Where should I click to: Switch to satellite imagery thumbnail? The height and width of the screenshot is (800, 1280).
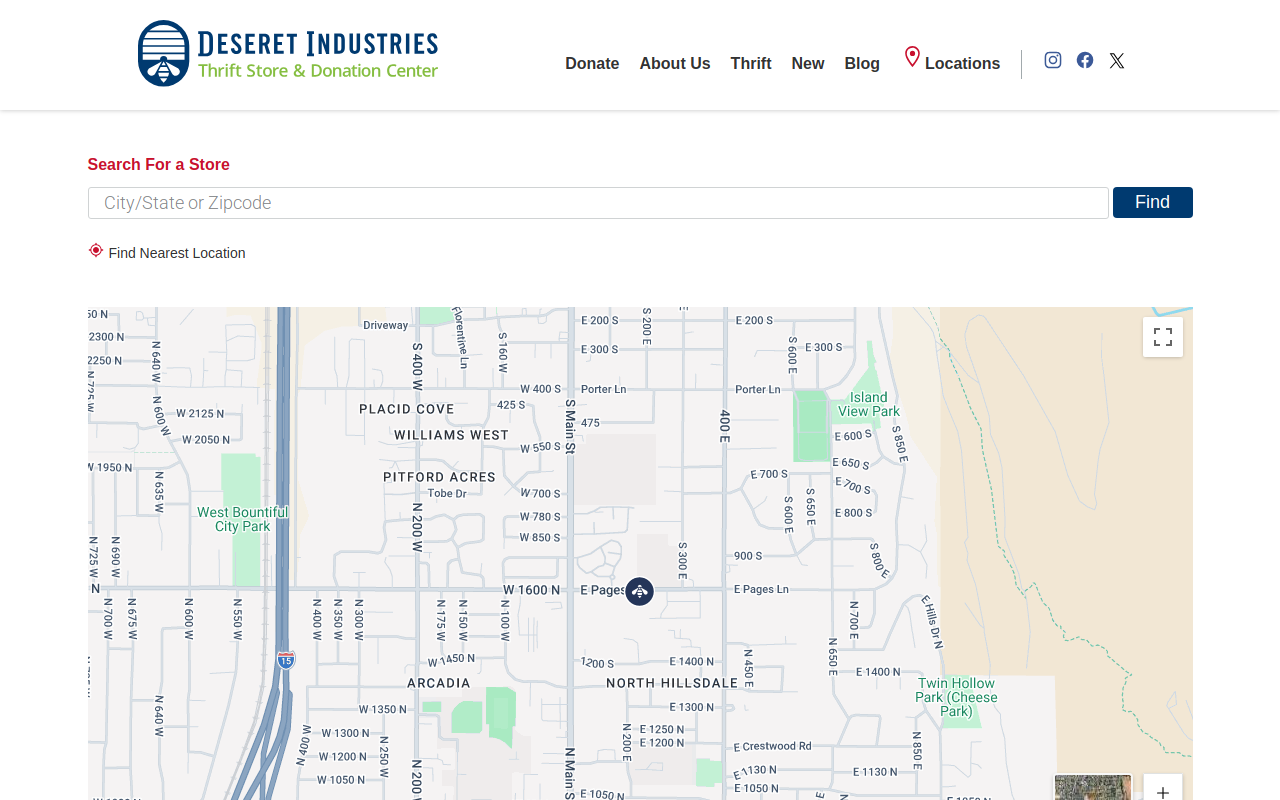coord(1093,788)
